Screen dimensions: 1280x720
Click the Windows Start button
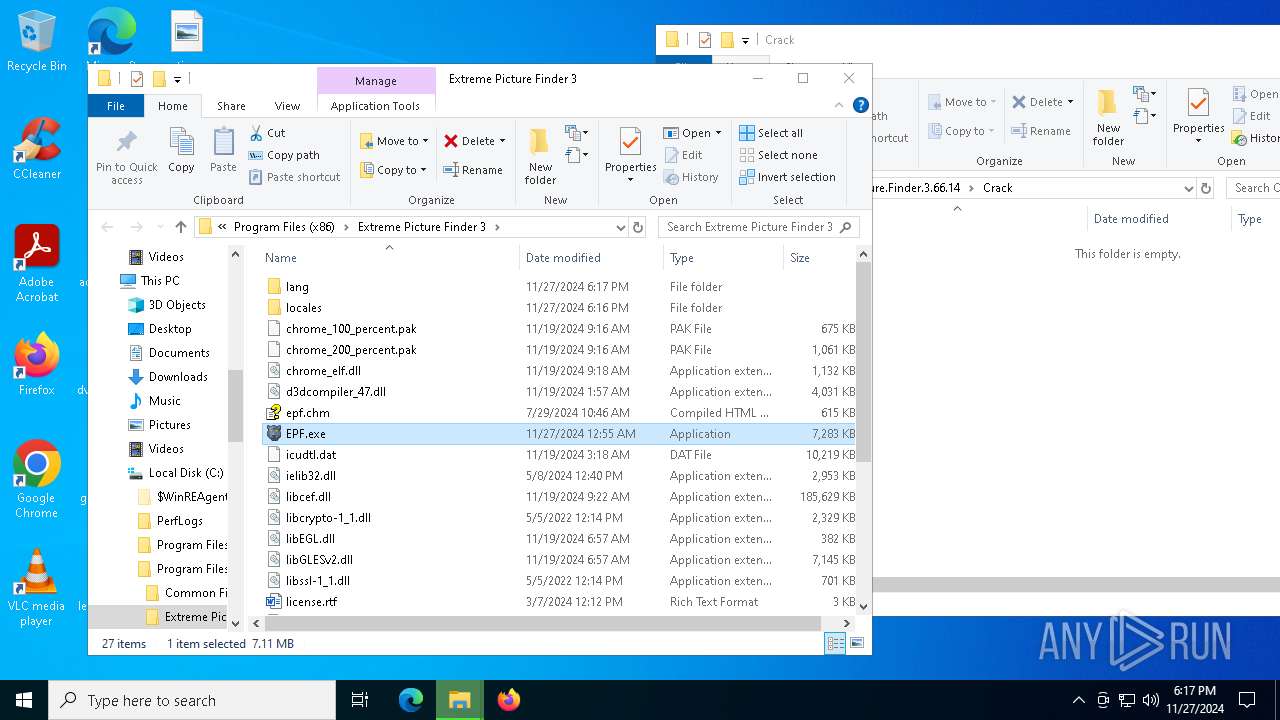pyautogui.click(x=24, y=700)
